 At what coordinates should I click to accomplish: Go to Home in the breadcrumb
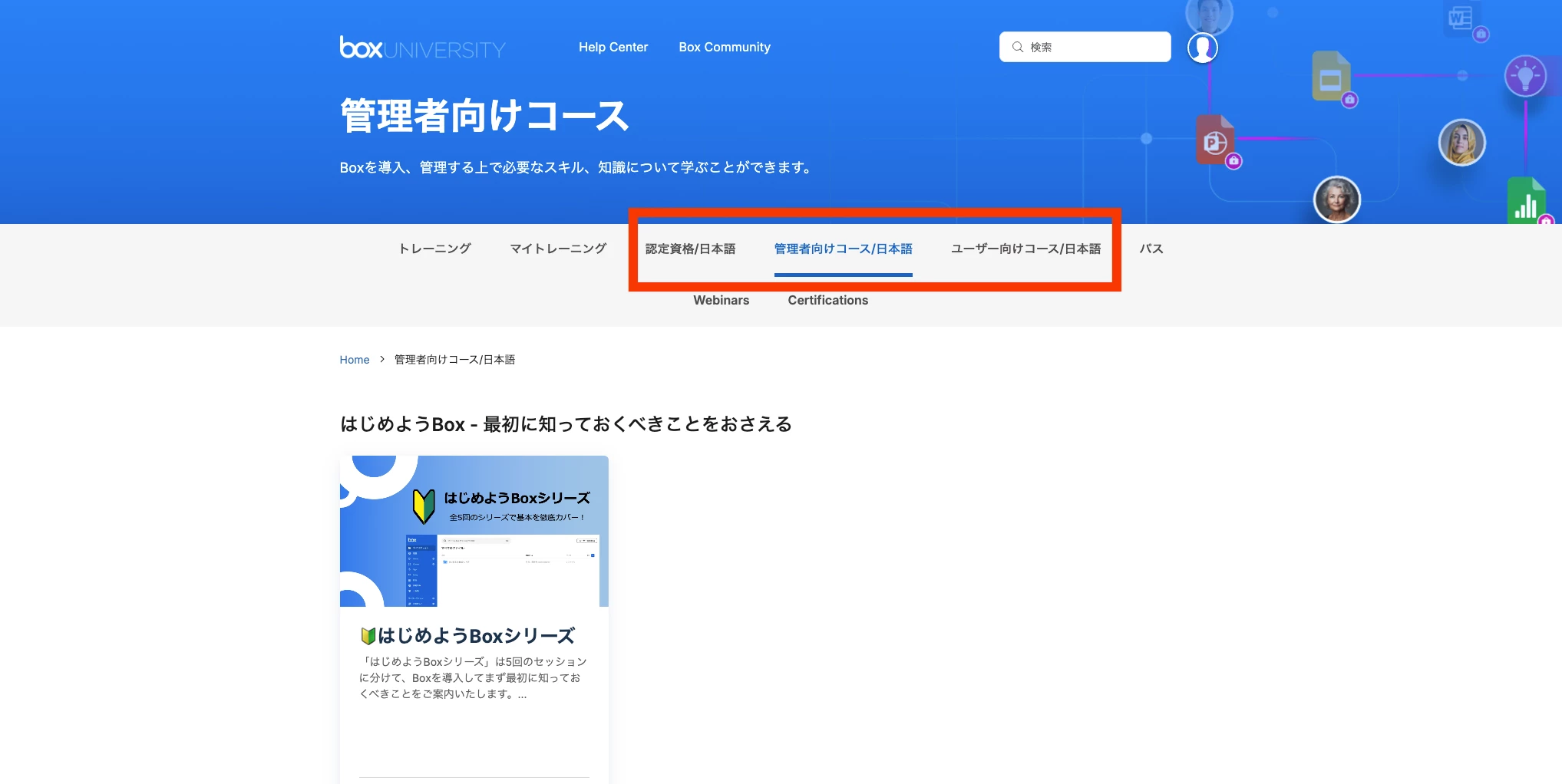[354, 360]
